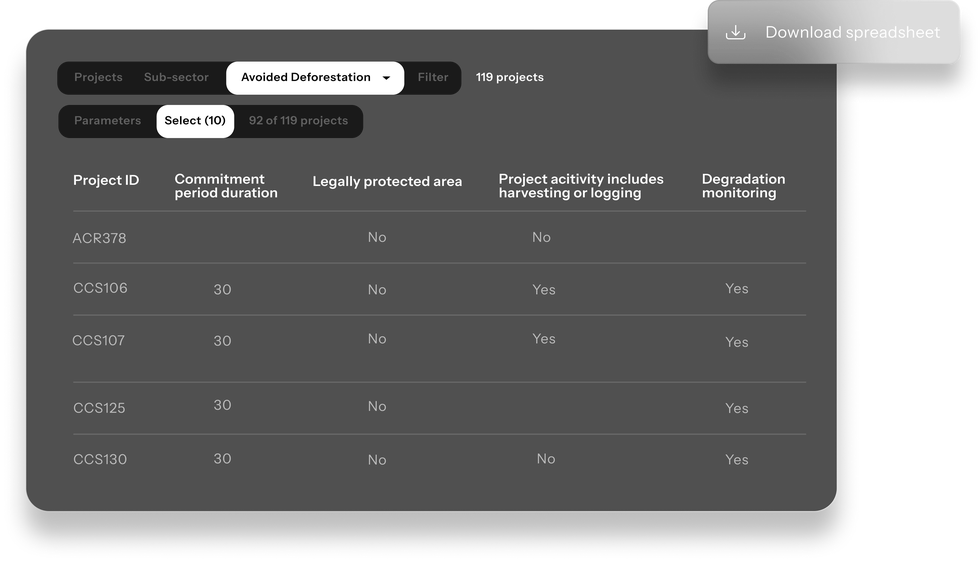Select the Projects tab
The width and height of the screenshot is (980, 561).
[x=98, y=77]
